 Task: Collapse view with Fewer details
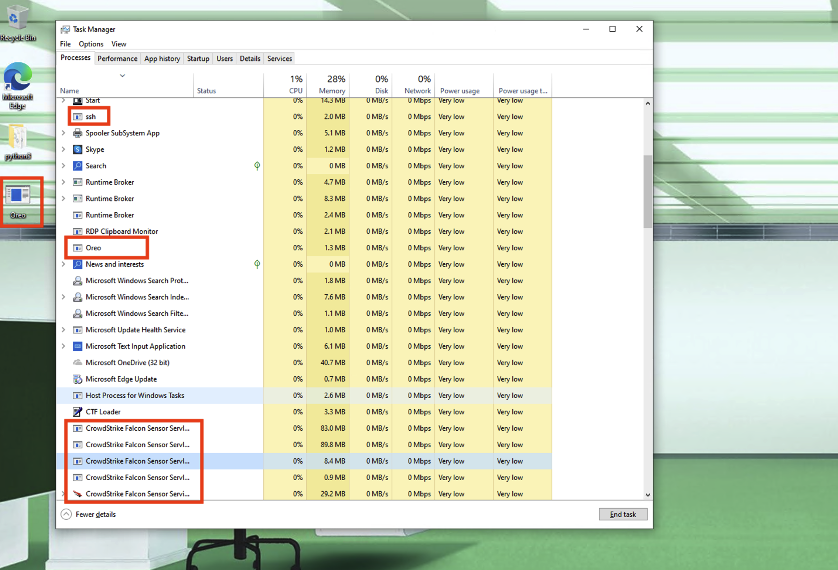coord(88,514)
